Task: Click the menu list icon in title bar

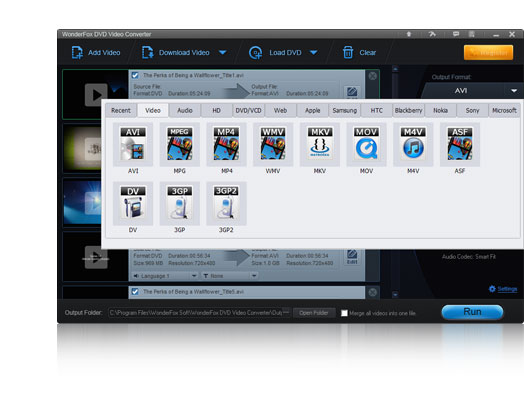Action: pos(472,34)
